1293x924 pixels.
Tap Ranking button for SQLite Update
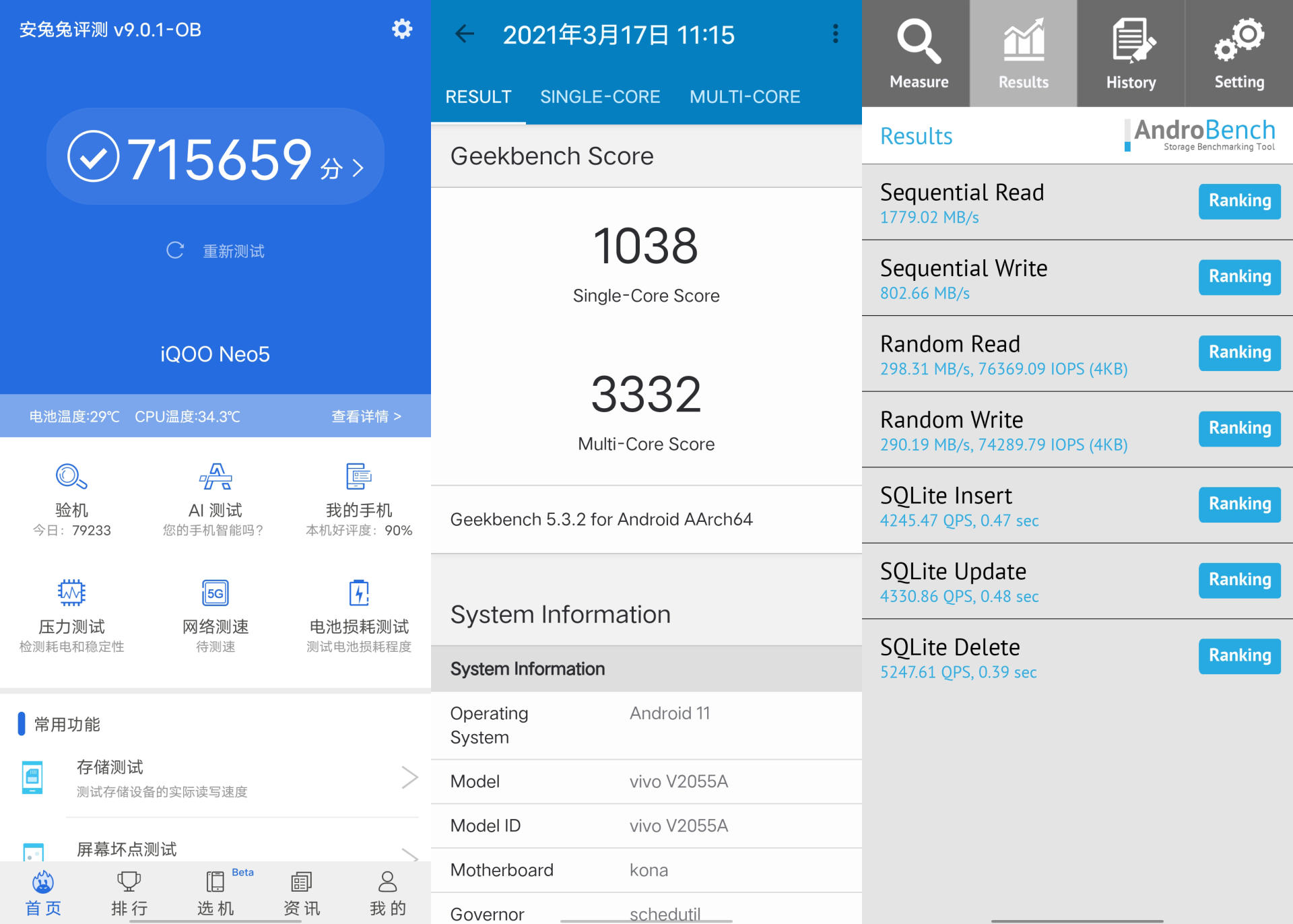tap(1240, 580)
